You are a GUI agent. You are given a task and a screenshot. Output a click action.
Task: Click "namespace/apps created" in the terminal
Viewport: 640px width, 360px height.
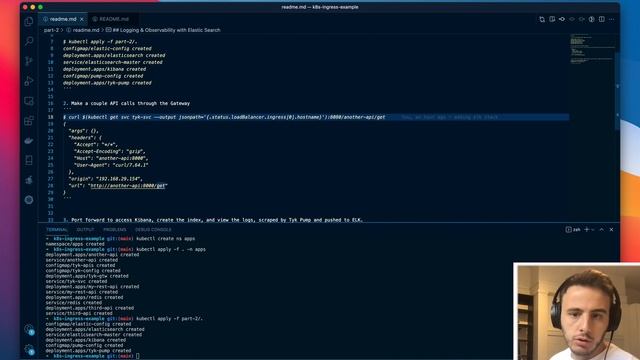(x=75, y=244)
